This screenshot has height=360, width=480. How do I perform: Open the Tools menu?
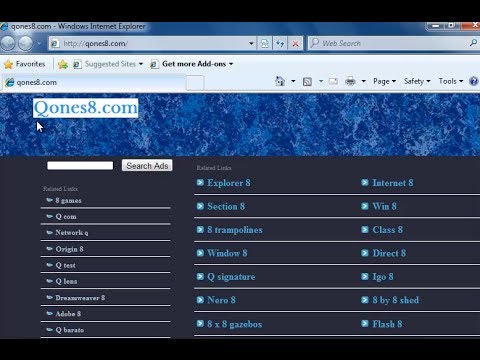[451, 81]
